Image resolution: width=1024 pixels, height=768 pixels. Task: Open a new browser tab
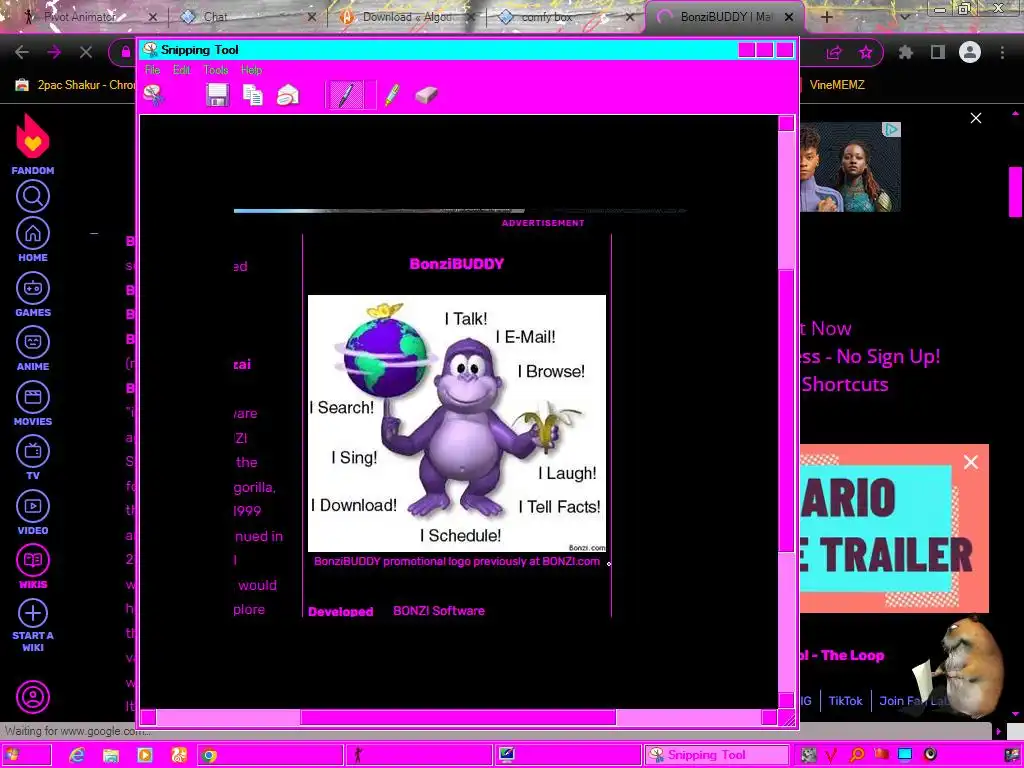click(827, 18)
